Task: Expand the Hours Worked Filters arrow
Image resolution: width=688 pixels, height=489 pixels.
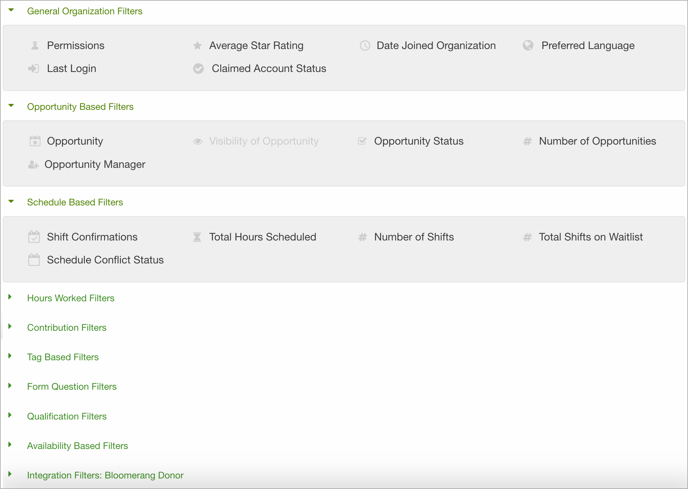Action: (x=10, y=297)
